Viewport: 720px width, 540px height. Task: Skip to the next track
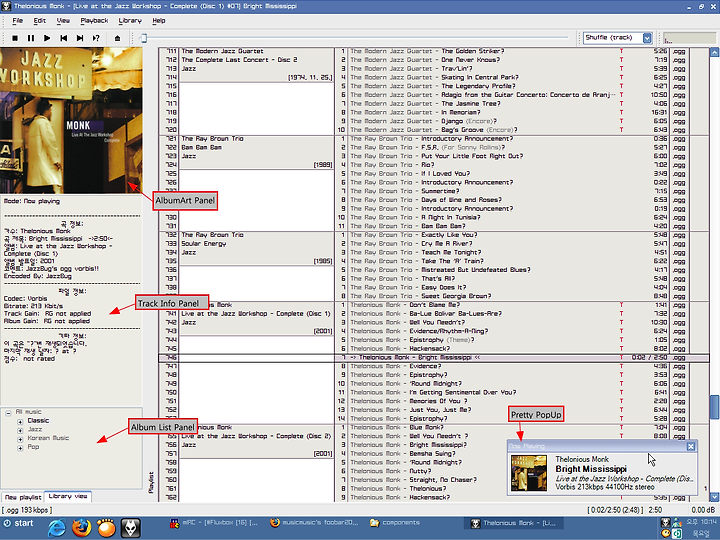(x=80, y=38)
